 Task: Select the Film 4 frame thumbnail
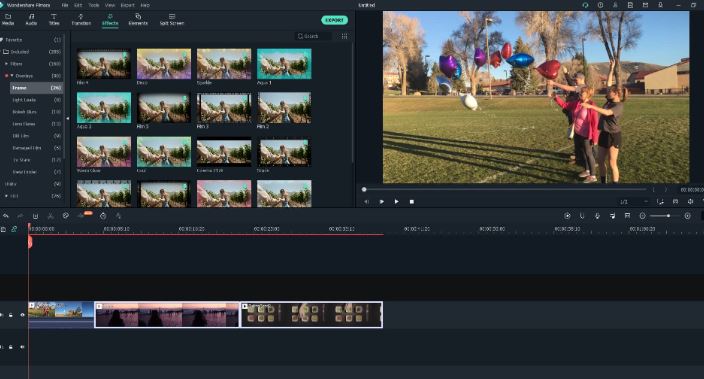(104, 64)
